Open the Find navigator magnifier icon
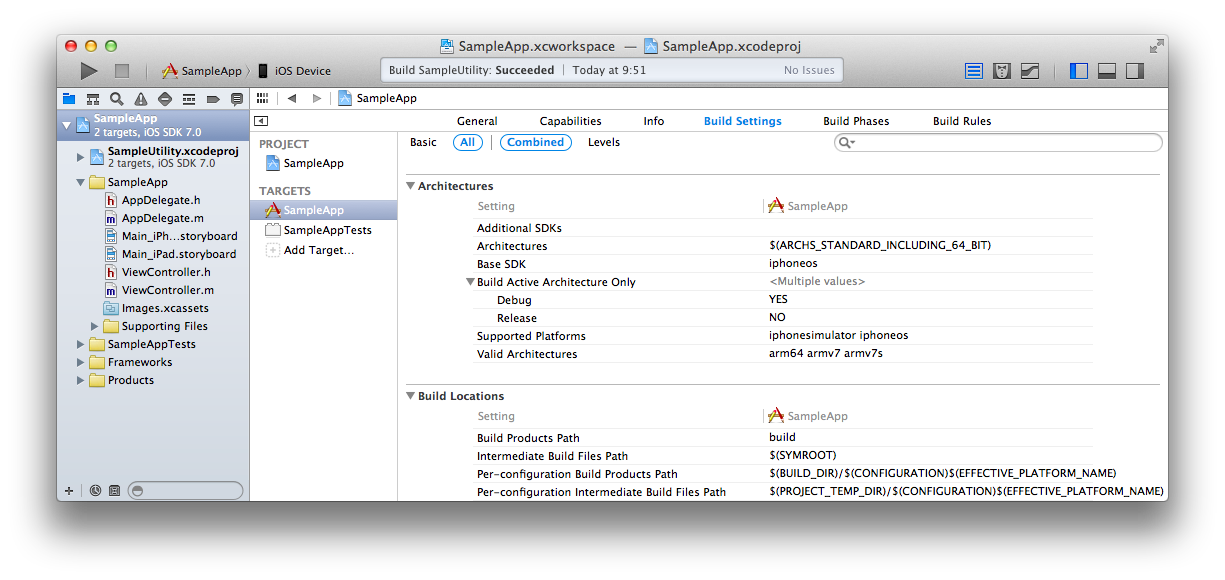The image size is (1225, 580). pyautogui.click(x=117, y=99)
